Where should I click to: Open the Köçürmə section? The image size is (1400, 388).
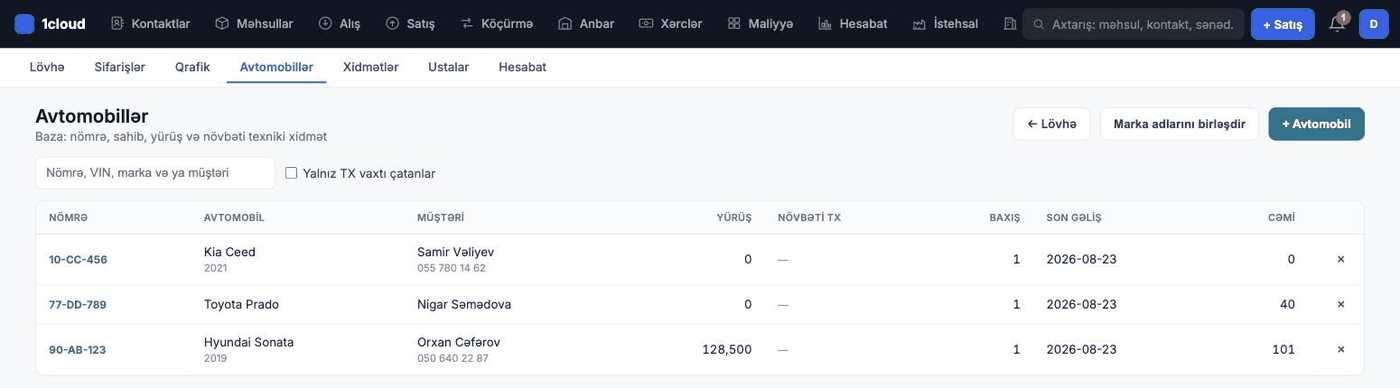coord(497,24)
